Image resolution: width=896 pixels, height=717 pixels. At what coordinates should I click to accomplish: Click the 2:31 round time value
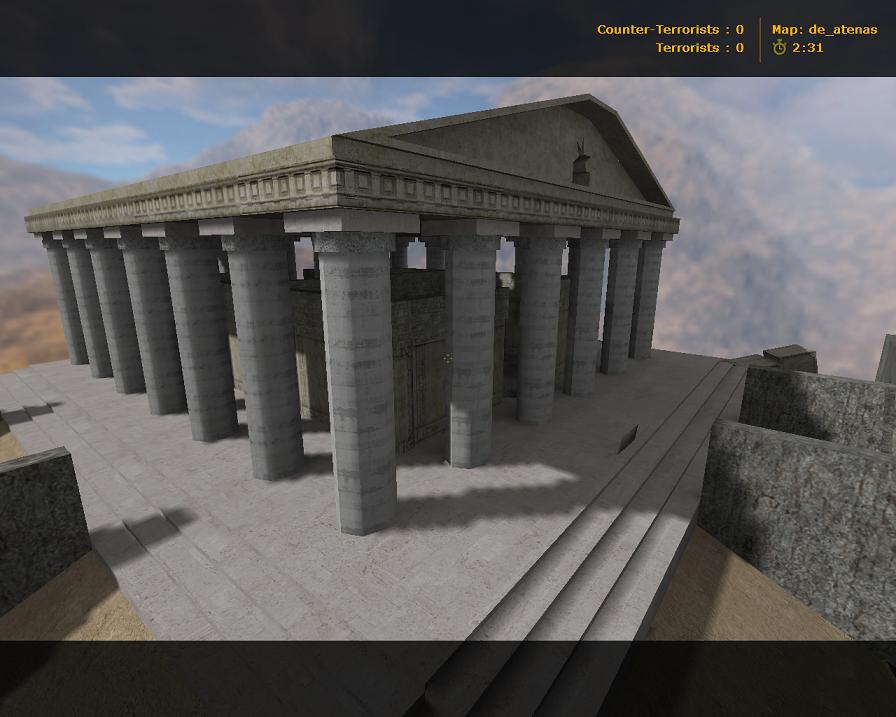click(807, 47)
